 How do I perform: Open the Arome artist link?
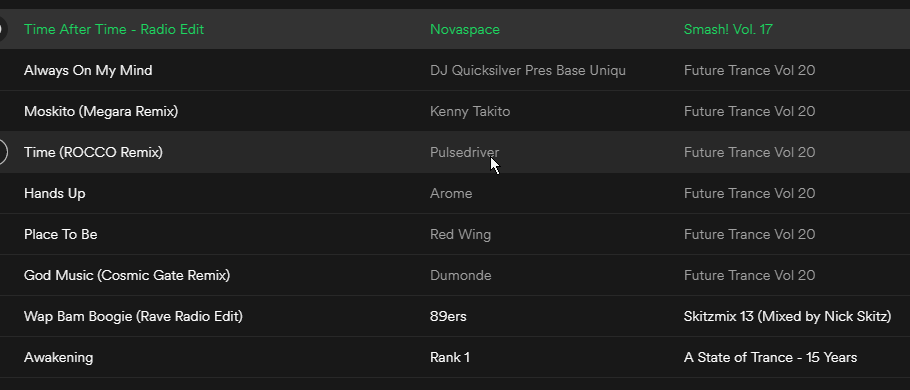[x=451, y=193]
